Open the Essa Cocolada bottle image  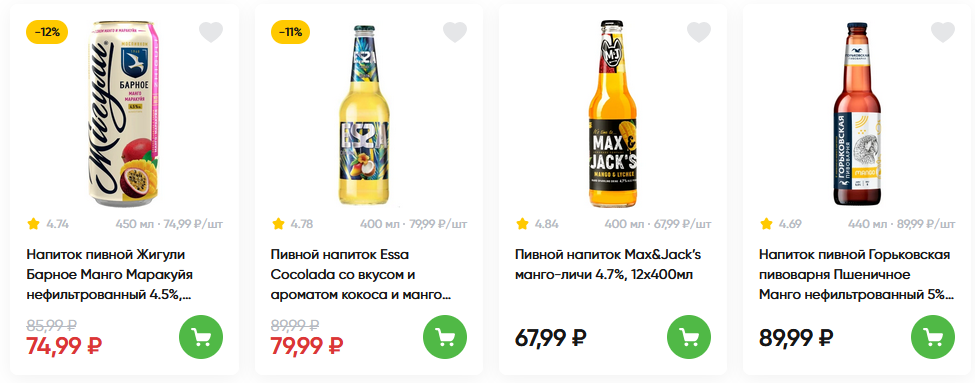366,116
